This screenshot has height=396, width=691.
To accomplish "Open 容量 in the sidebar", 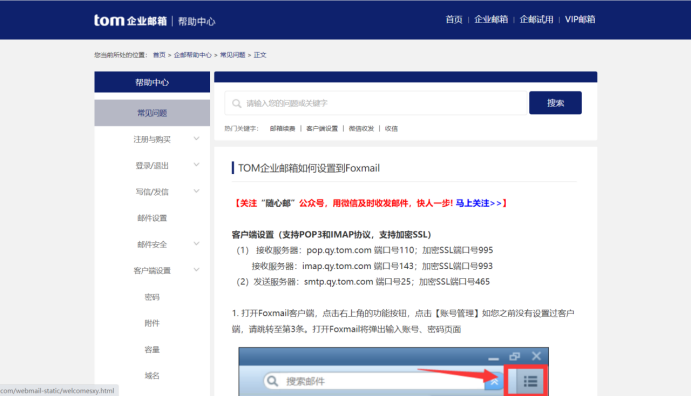I will (x=152, y=350).
